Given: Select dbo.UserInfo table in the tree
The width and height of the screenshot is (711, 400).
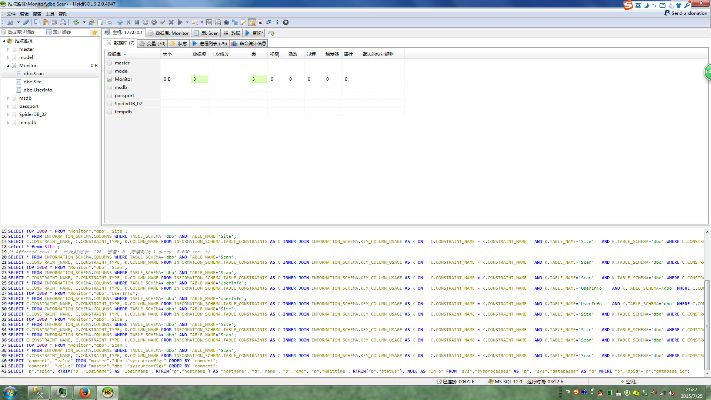Looking at the screenshot, I should click(x=39, y=89).
